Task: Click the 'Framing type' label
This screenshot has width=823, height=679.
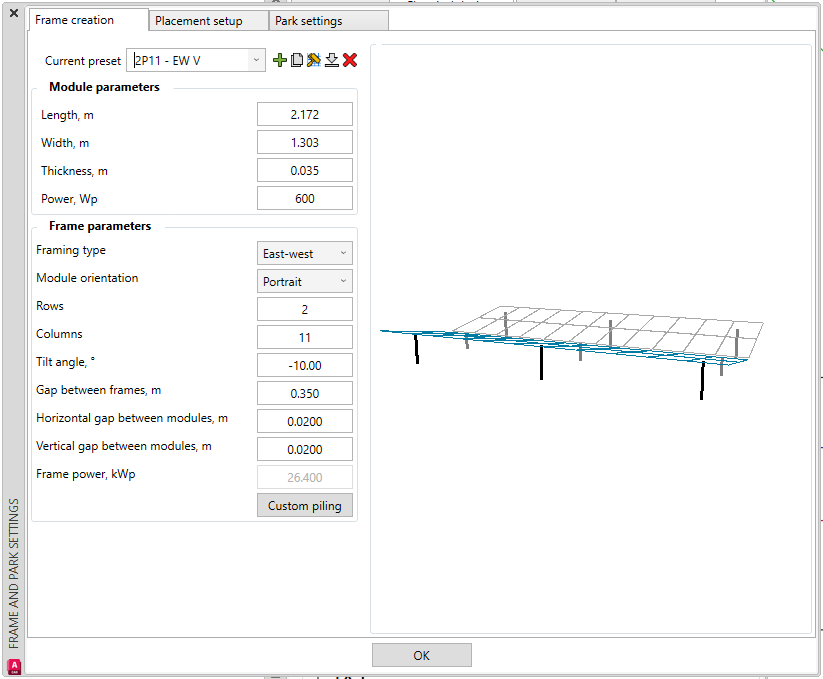Action: (71, 250)
